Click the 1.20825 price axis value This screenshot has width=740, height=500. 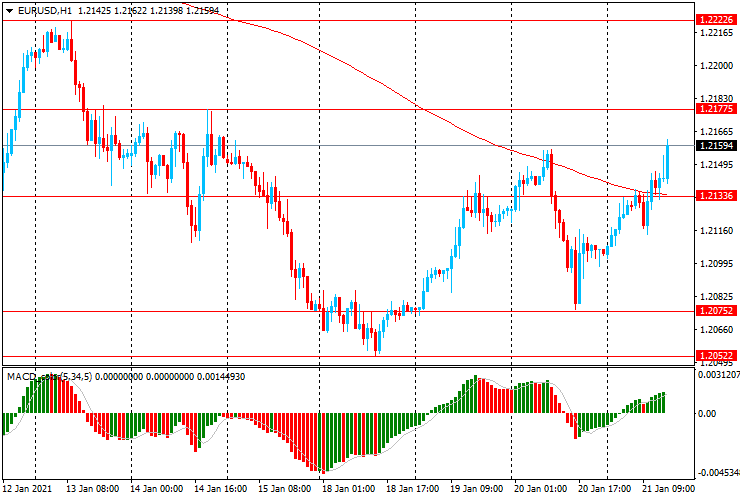click(717, 297)
